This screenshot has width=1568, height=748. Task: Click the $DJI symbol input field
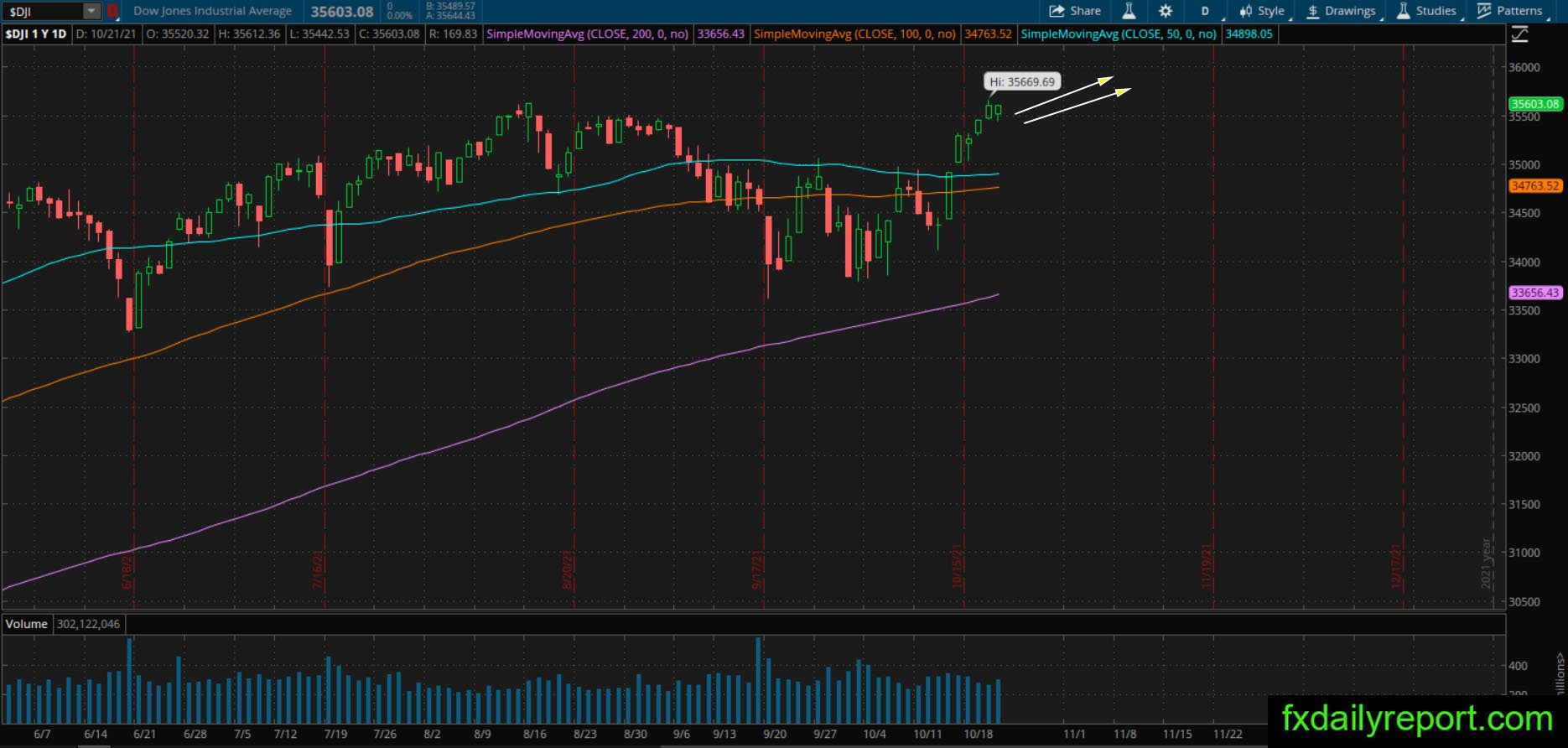(x=43, y=11)
